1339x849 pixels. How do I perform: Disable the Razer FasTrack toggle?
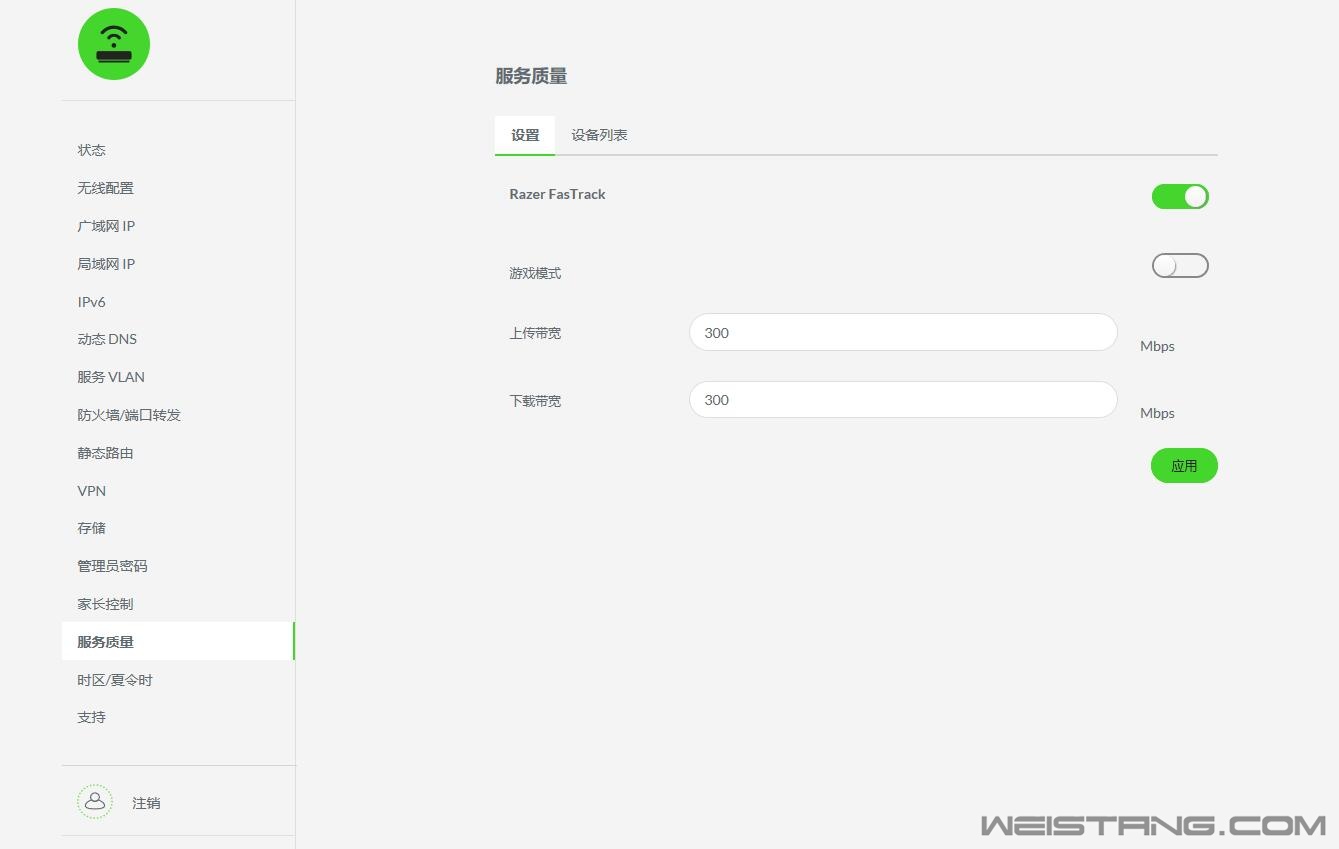pyautogui.click(x=1180, y=197)
